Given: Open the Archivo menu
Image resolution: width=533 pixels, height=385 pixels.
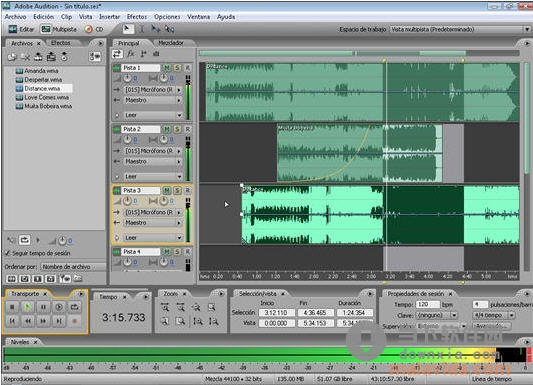Looking at the screenshot, I should click(15, 17).
